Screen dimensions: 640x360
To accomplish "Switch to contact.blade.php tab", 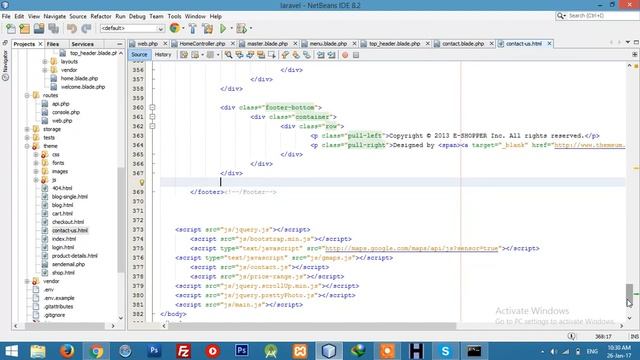I will click(463, 43).
